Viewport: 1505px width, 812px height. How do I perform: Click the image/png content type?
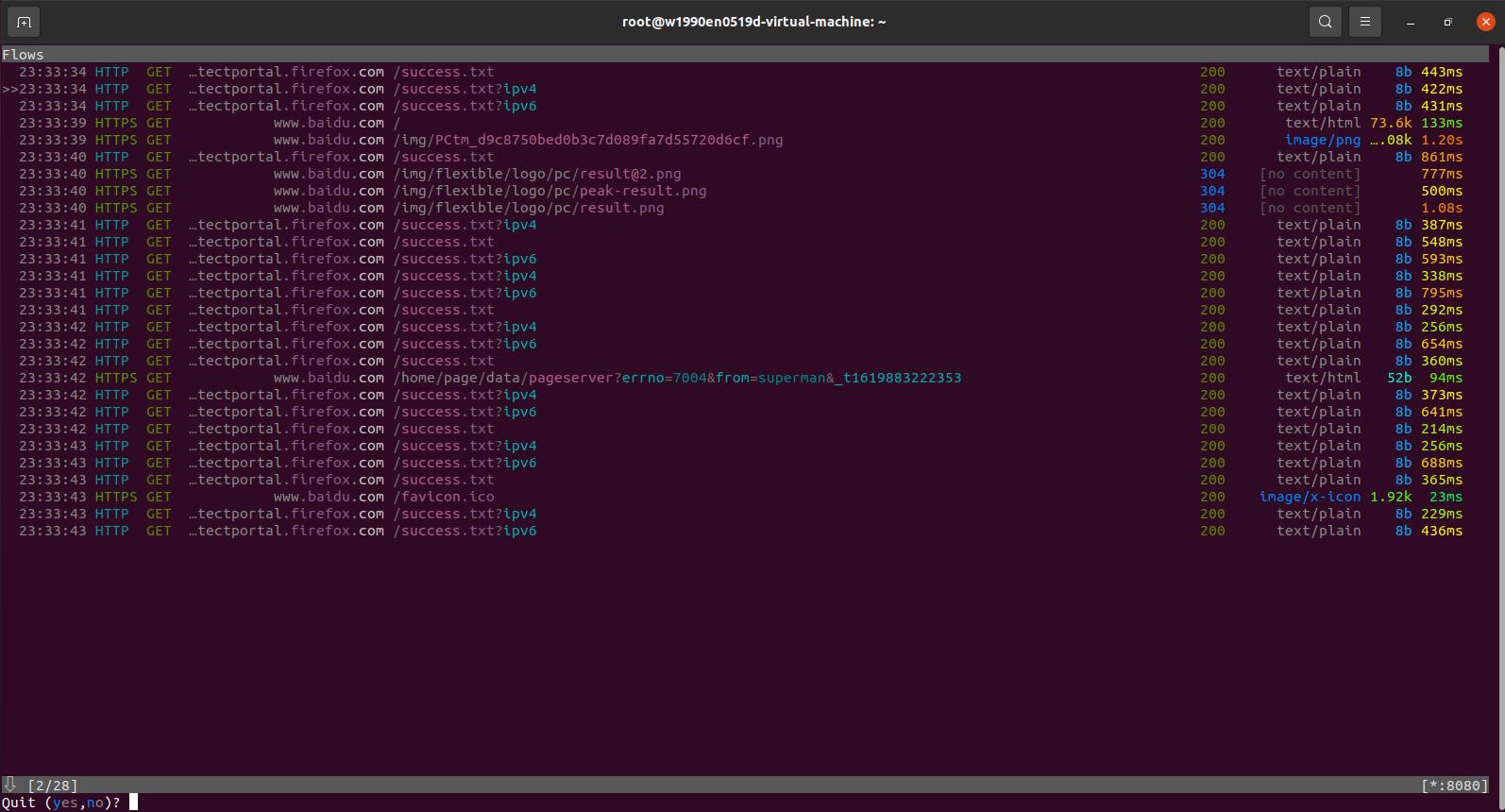1323,140
